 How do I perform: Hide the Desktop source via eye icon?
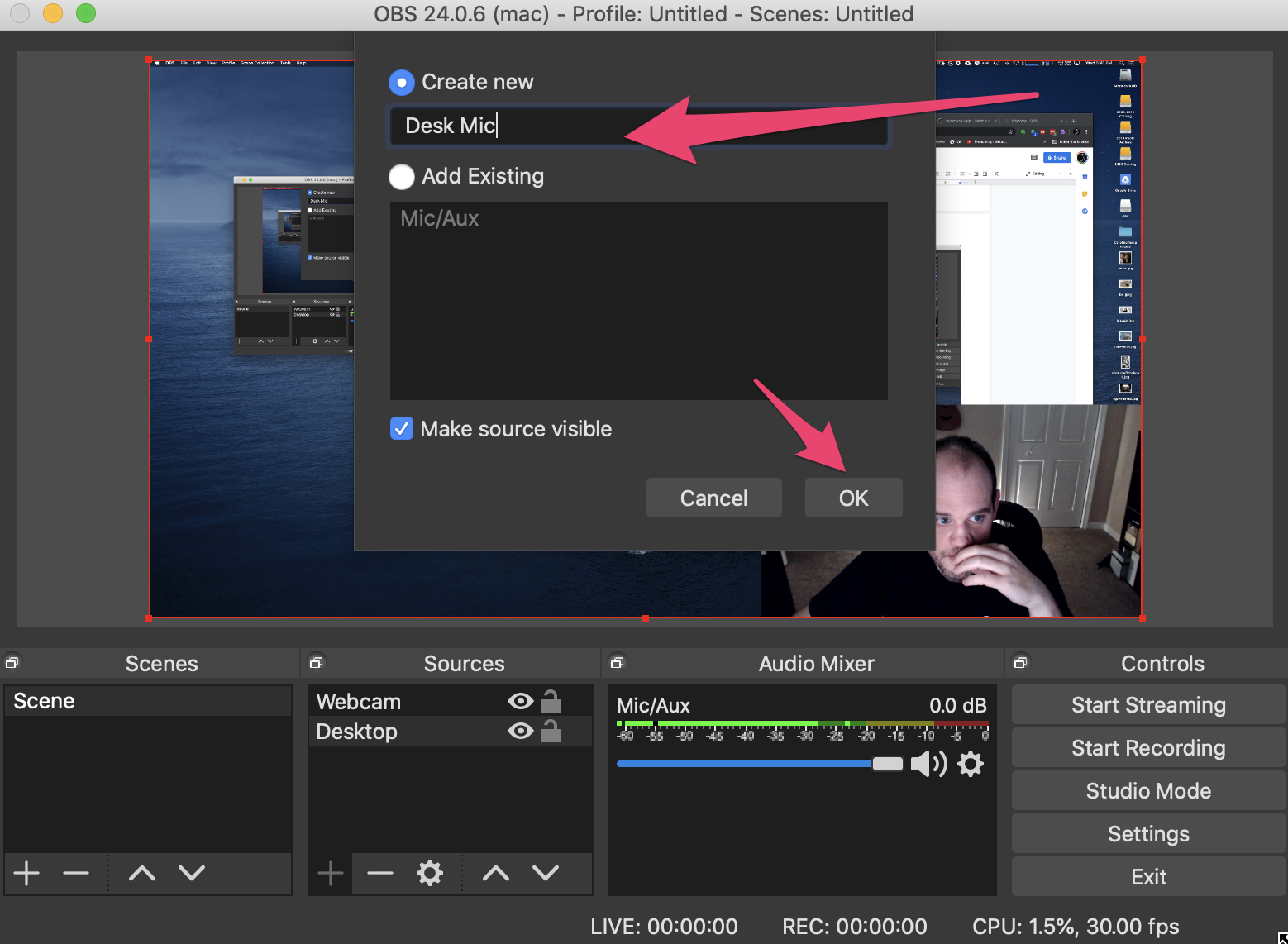point(520,732)
